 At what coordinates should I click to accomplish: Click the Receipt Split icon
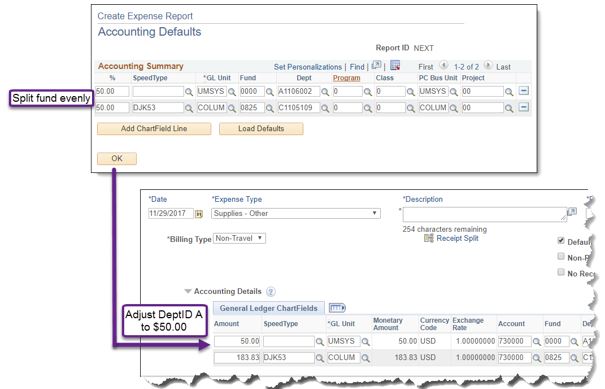pos(429,238)
